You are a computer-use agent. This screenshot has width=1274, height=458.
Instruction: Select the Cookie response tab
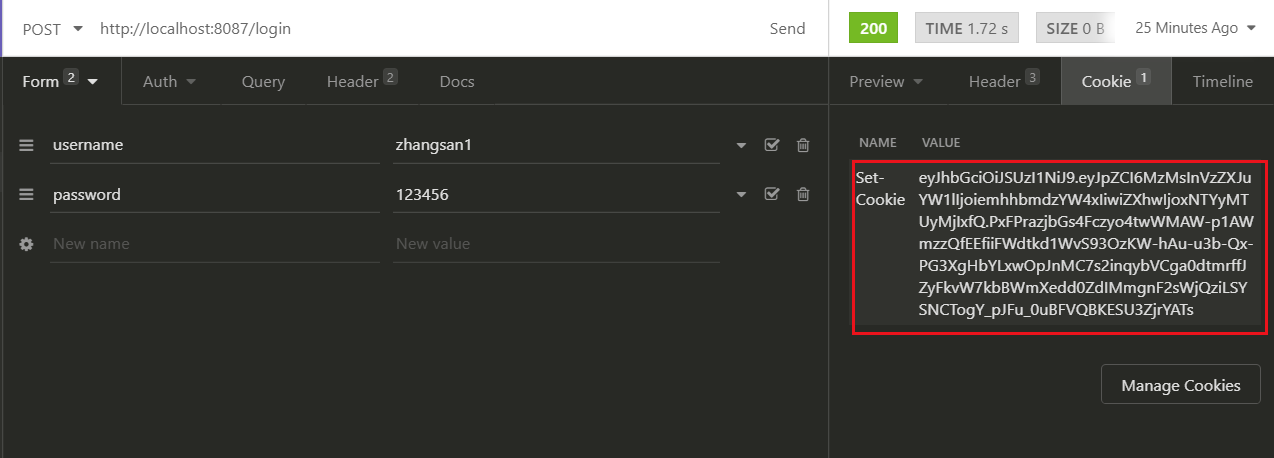click(1116, 82)
